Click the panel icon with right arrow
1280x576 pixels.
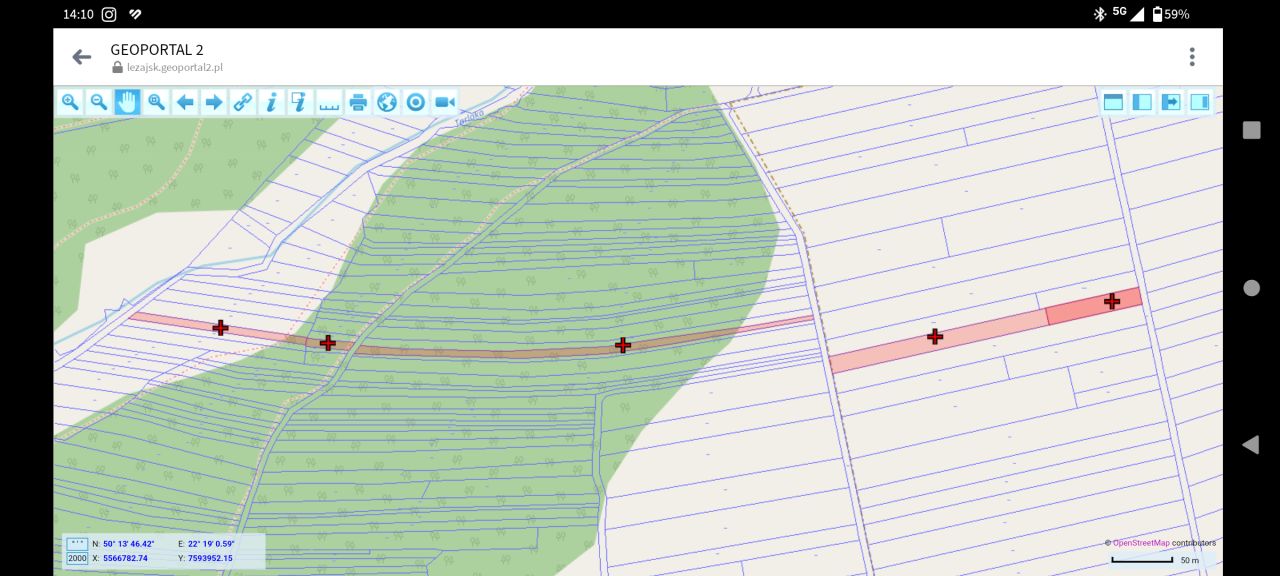[1171, 102]
